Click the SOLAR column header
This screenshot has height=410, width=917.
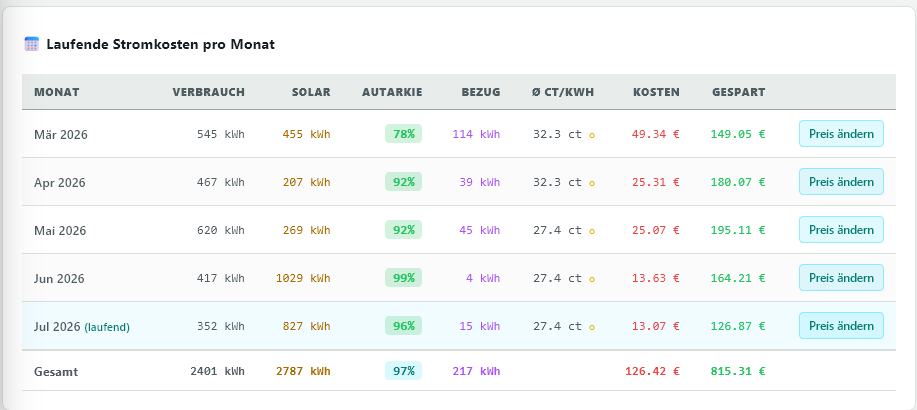[311, 92]
